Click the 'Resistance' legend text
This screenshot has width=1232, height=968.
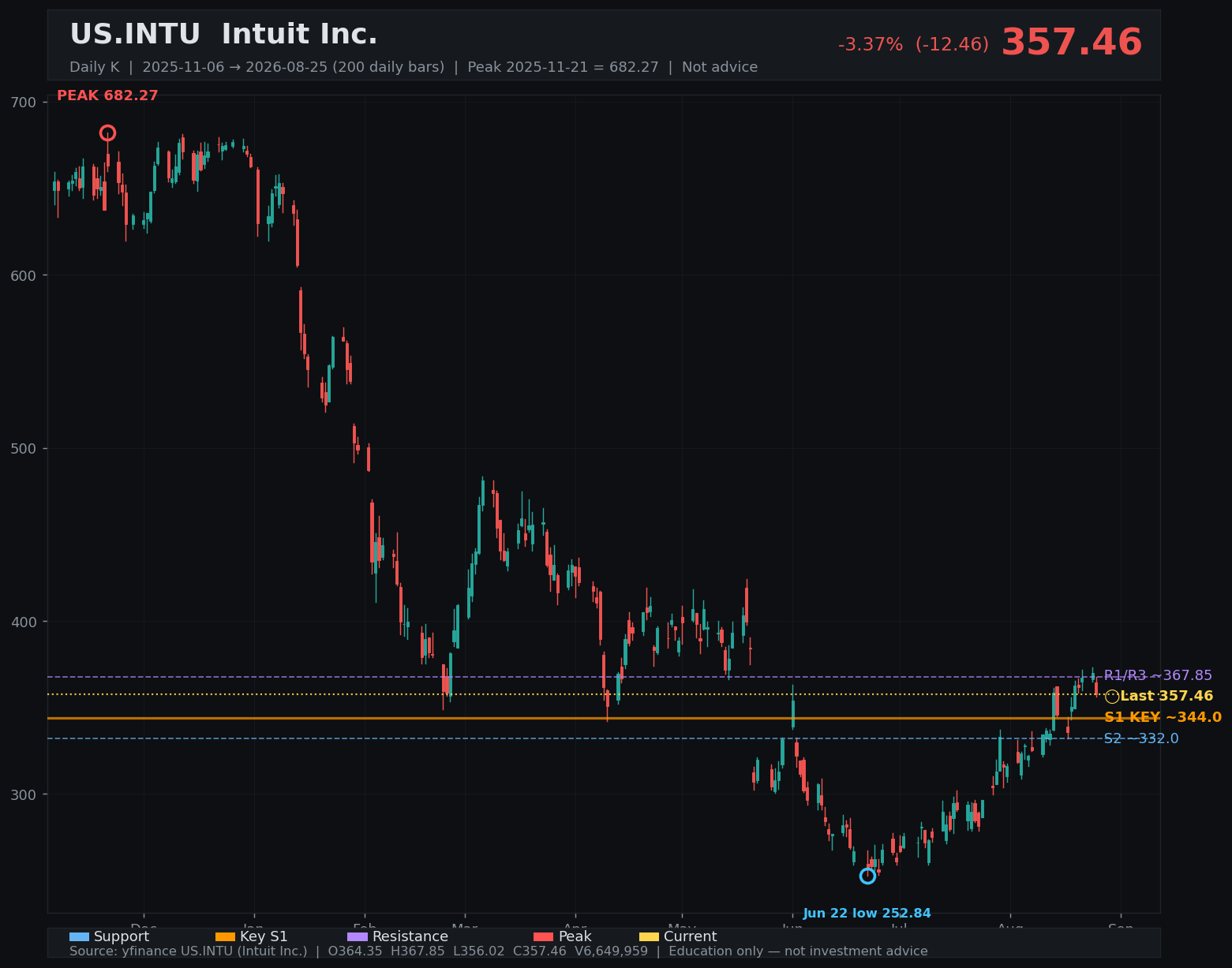point(410,936)
